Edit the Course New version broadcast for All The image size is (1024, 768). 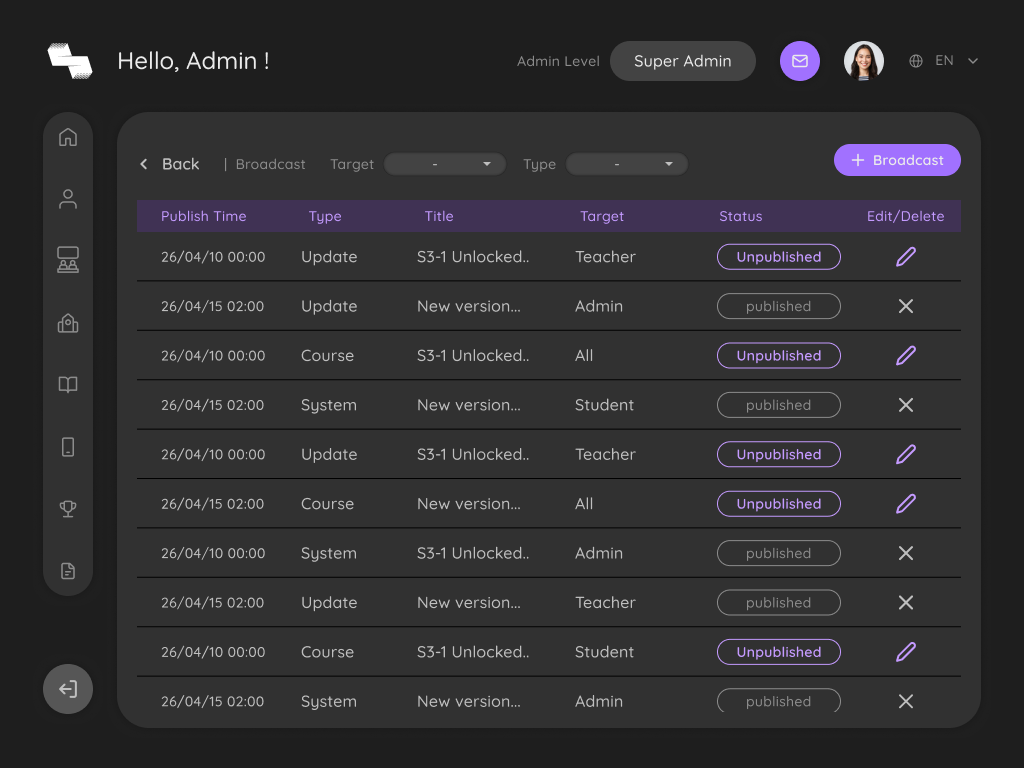[x=906, y=504]
